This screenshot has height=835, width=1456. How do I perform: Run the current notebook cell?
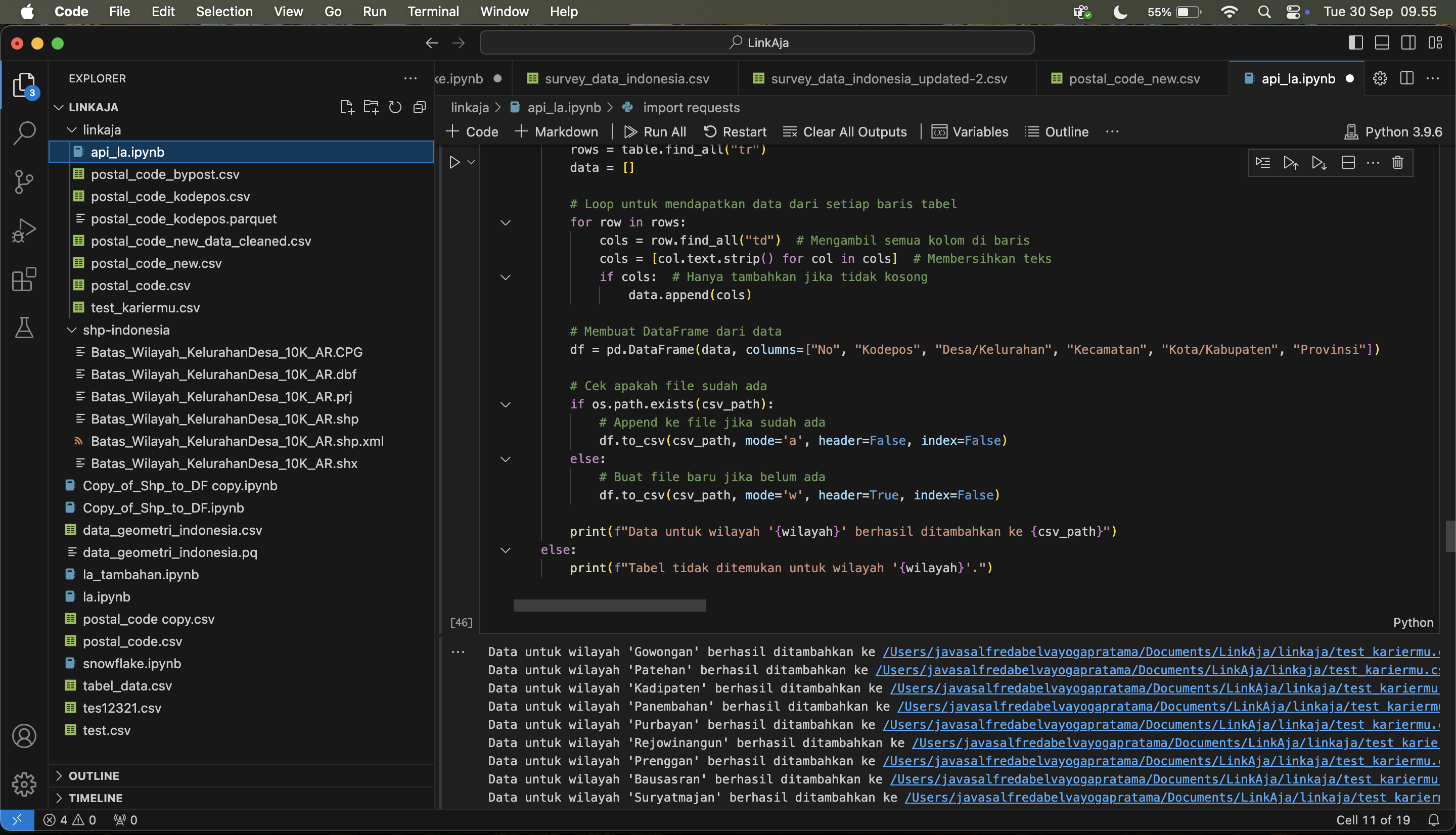tap(454, 162)
